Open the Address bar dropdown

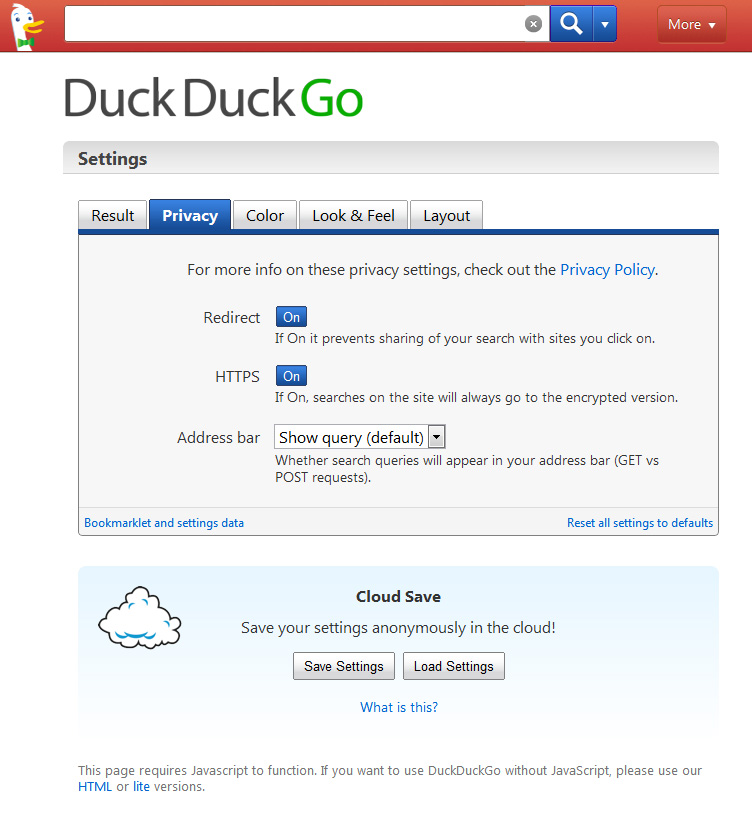coord(360,437)
